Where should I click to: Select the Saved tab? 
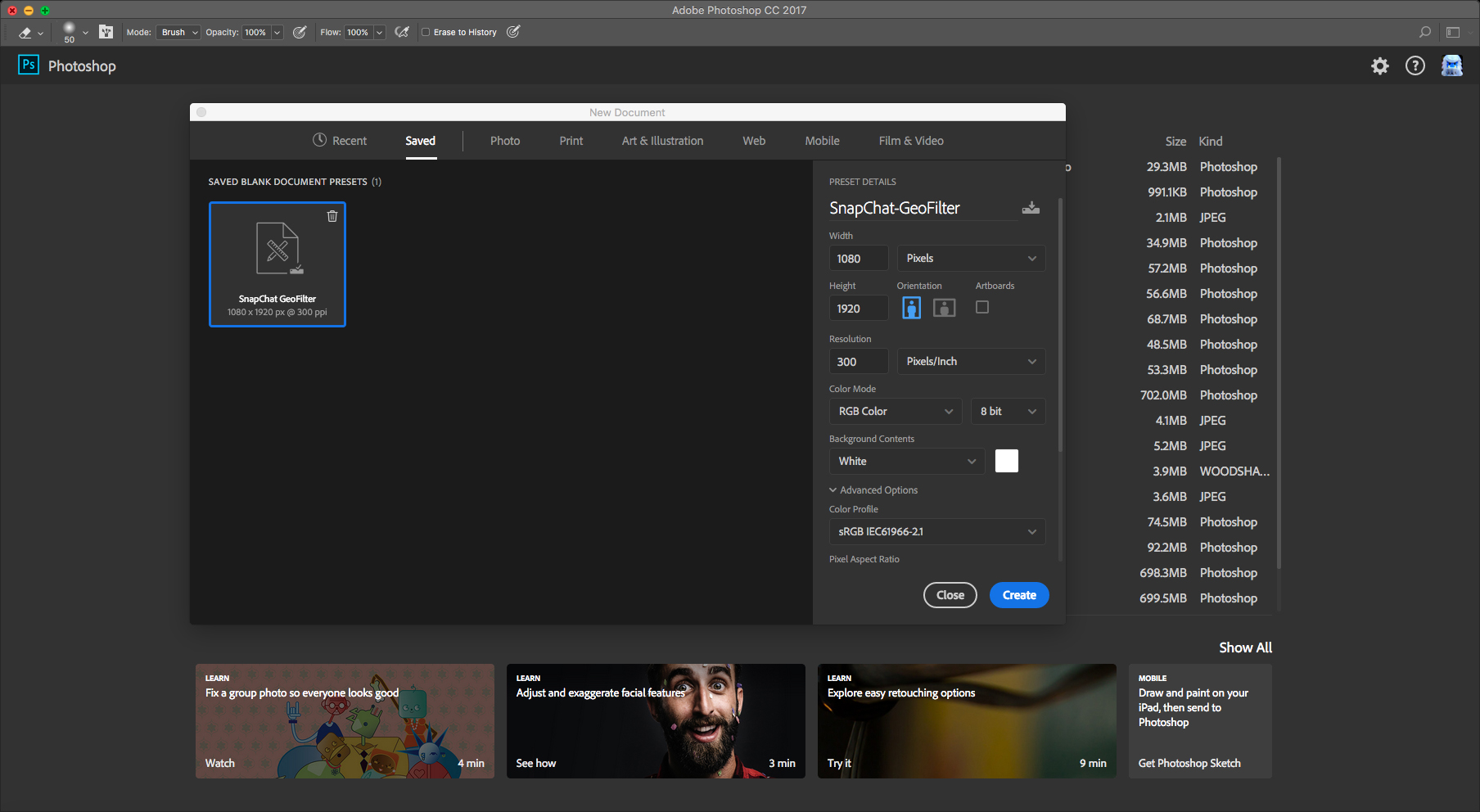pyautogui.click(x=421, y=141)
